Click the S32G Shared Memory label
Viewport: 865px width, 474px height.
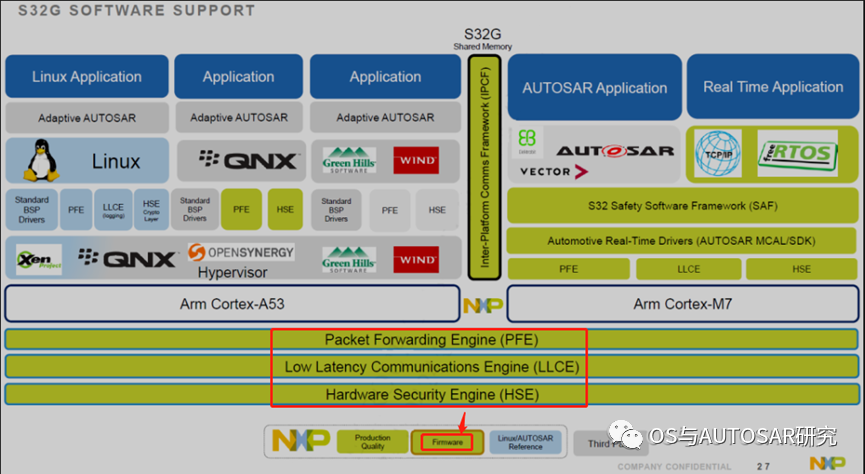(x=483, y=39)
